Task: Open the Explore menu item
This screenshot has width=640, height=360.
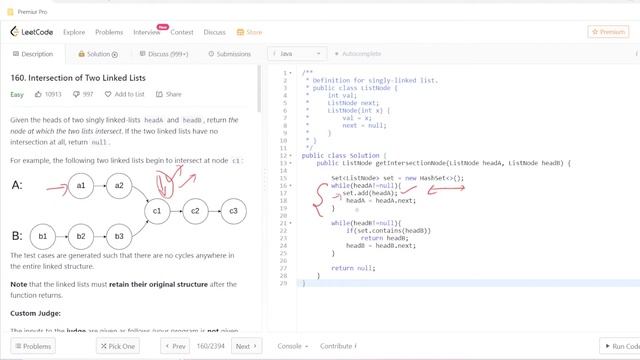Action: (74, 32)
